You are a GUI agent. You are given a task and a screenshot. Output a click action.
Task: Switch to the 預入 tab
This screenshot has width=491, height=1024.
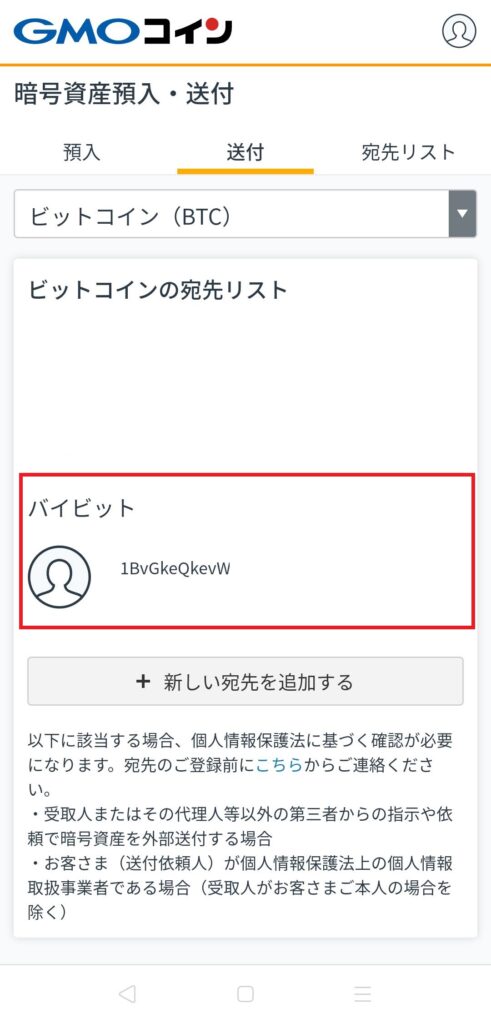(x=82, y=153)
